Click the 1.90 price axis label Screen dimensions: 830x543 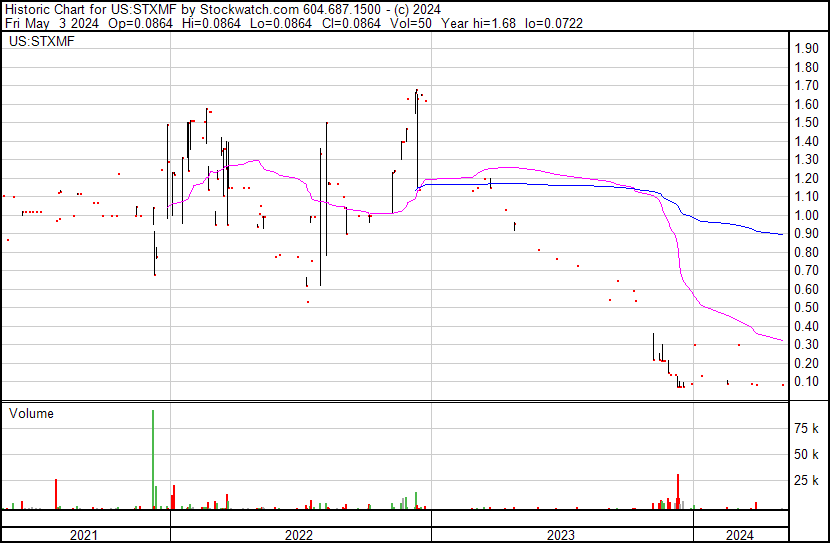tap(807, 49)
